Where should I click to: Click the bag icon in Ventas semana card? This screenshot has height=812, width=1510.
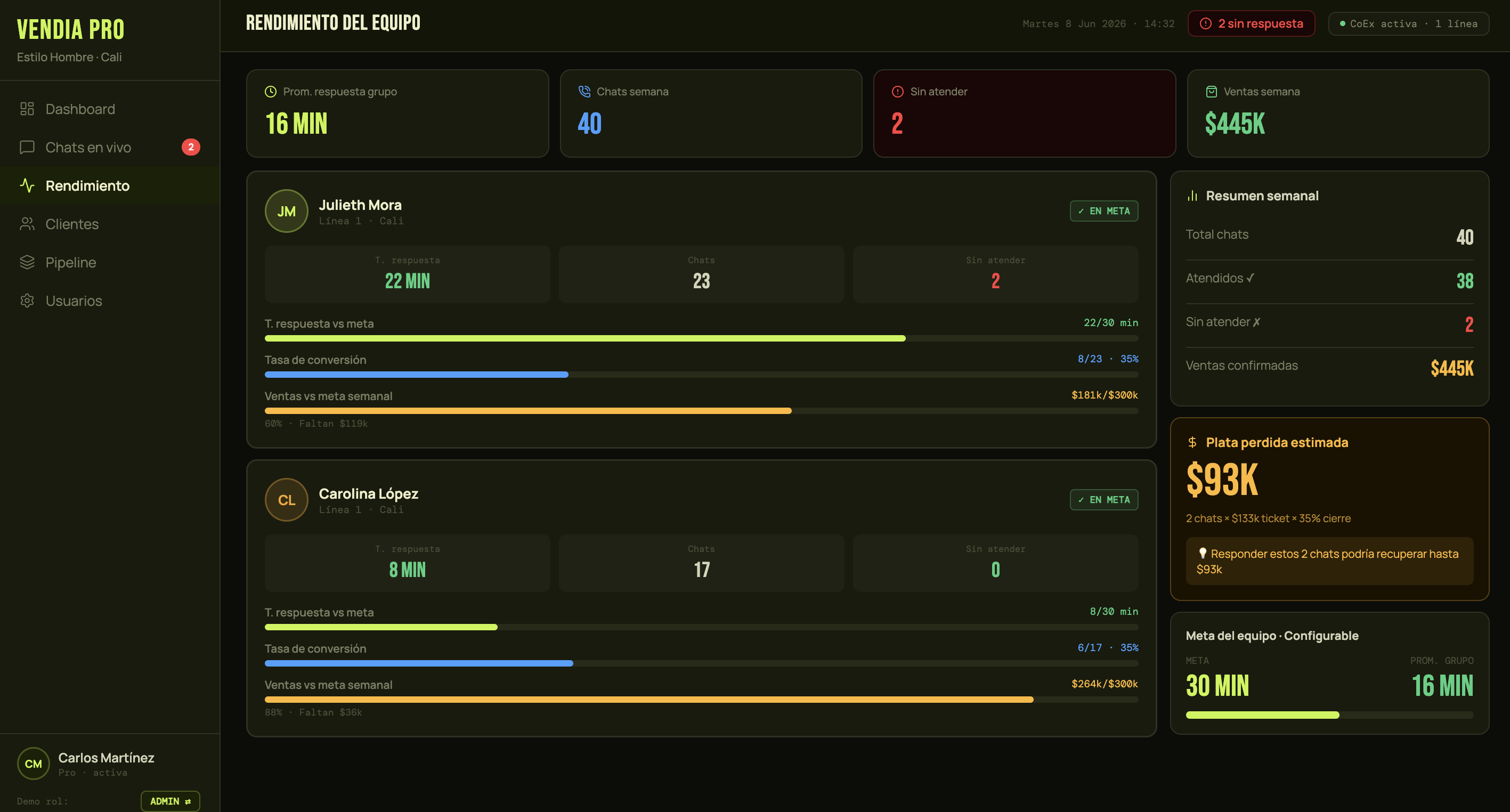[1211, 92]
